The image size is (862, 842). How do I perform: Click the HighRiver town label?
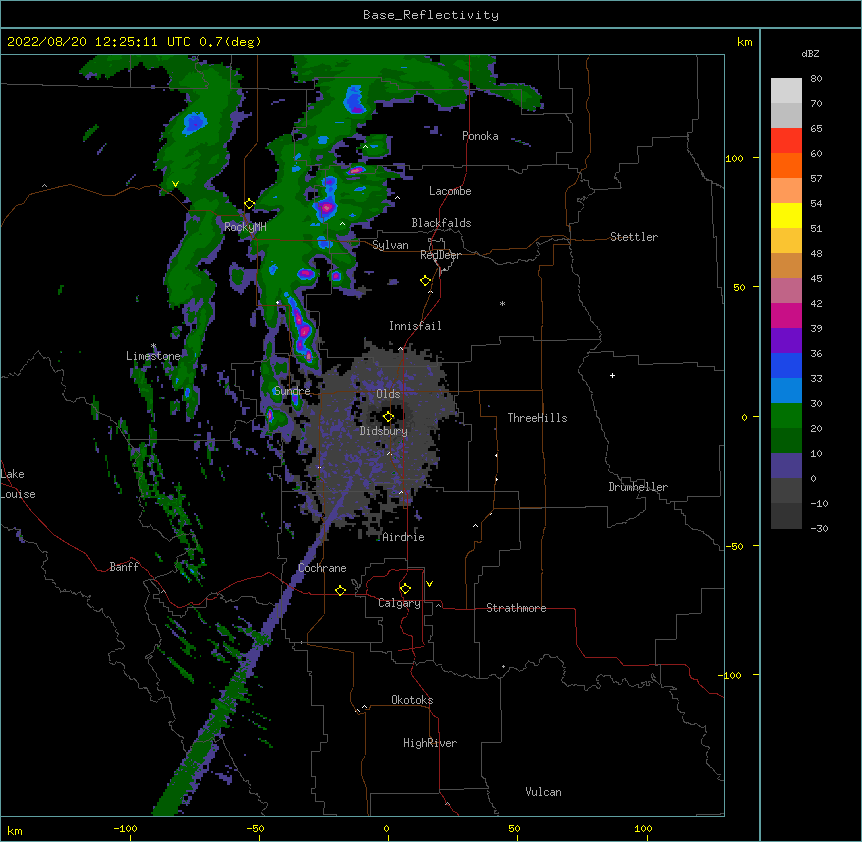(x=430, y=743)
